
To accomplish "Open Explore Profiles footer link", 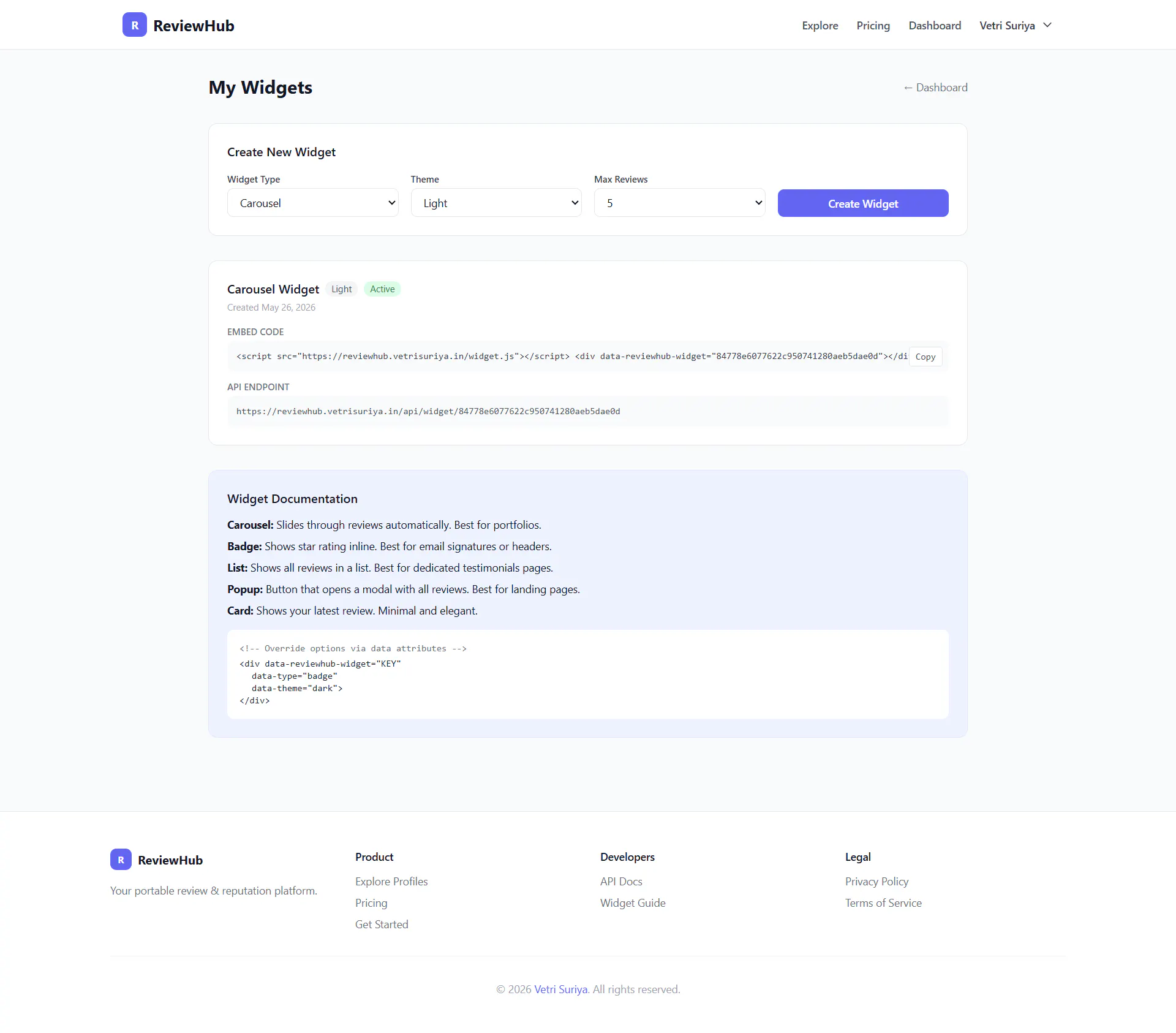I will coord(391,882).
